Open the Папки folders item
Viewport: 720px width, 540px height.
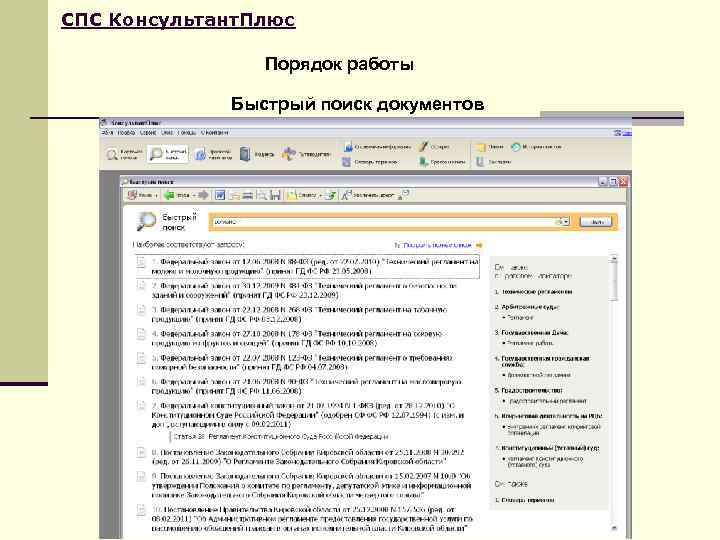coord(489,147)
